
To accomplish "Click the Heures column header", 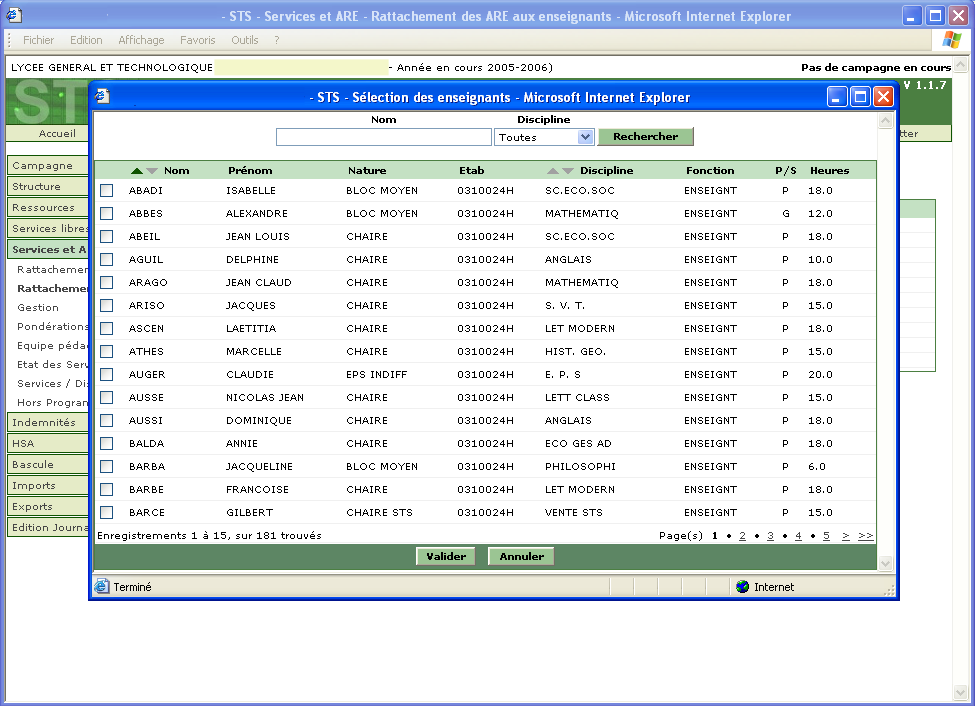I will tap(829, 170).
